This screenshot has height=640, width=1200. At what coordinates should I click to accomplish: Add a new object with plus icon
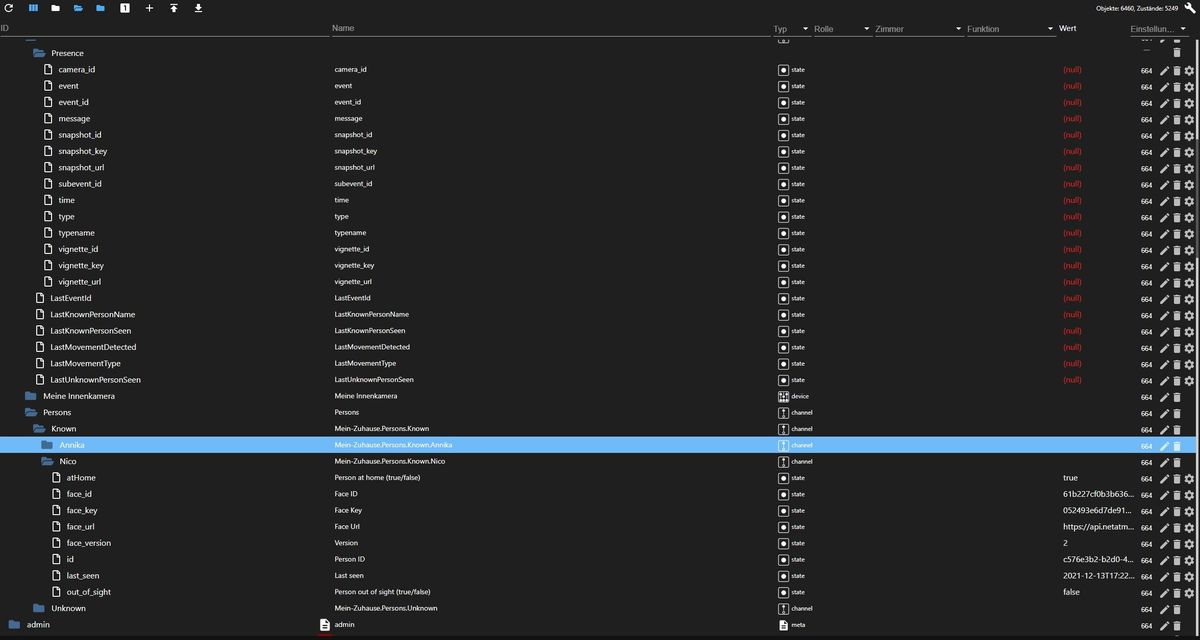(x=149, y=8)
